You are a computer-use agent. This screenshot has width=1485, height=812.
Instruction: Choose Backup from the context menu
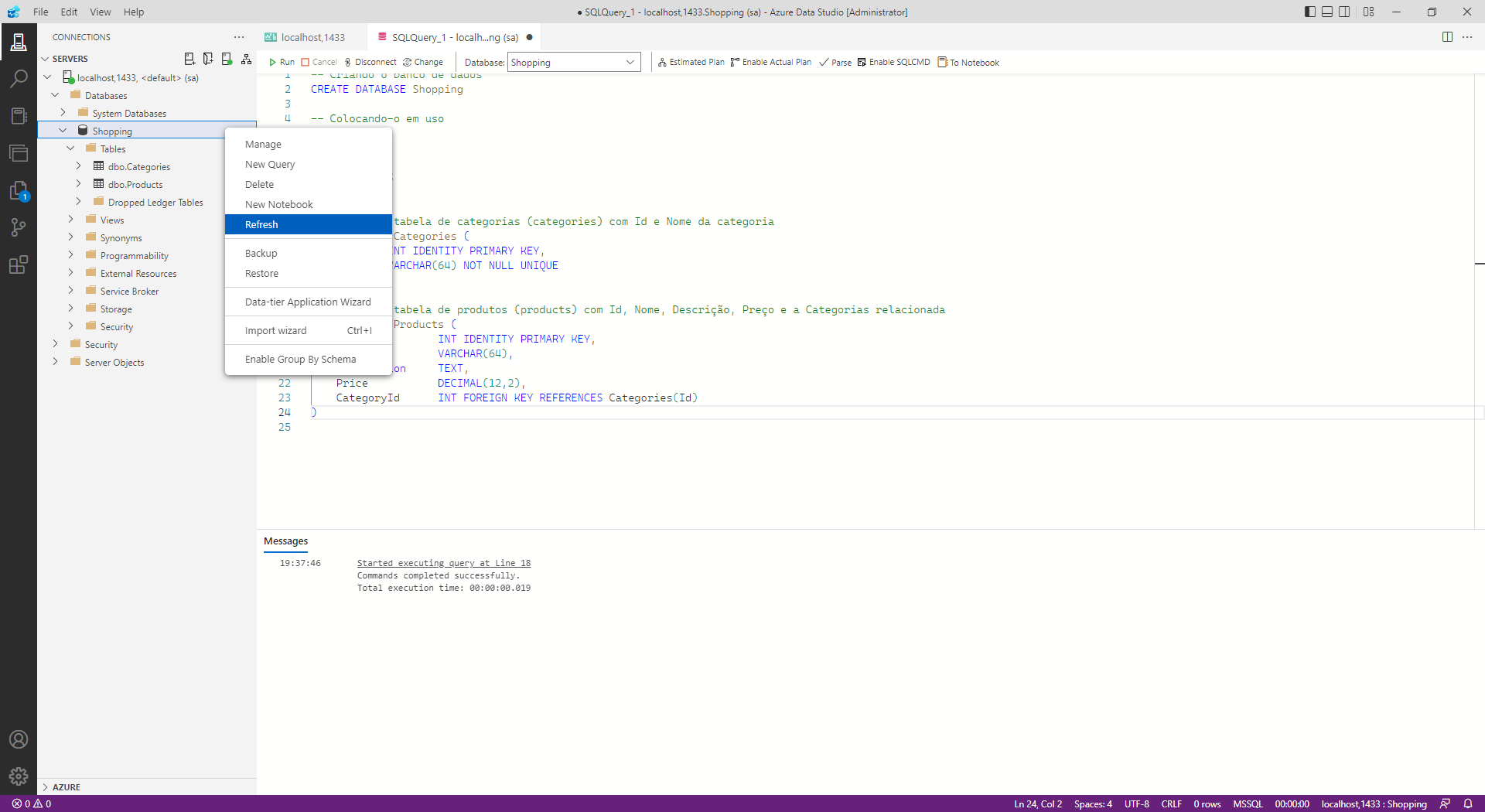pyautogui.click(x=309, y=254)
